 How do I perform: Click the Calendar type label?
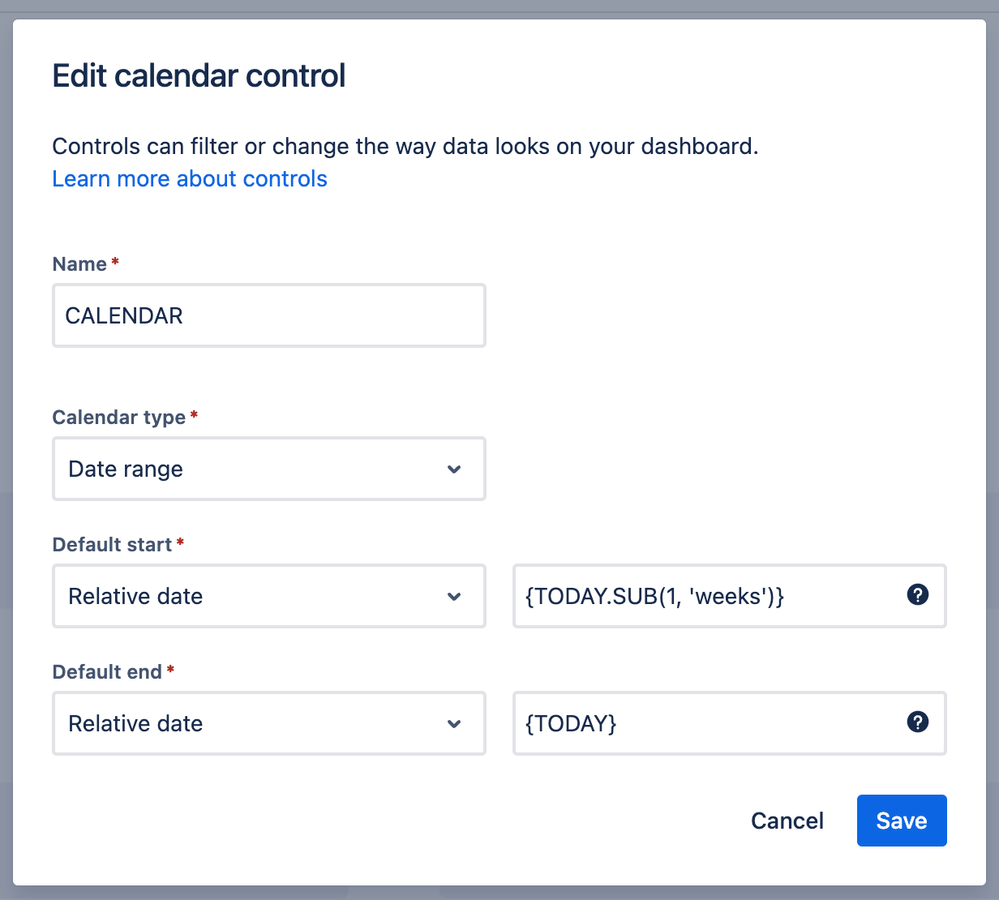(x=118, y=417)
